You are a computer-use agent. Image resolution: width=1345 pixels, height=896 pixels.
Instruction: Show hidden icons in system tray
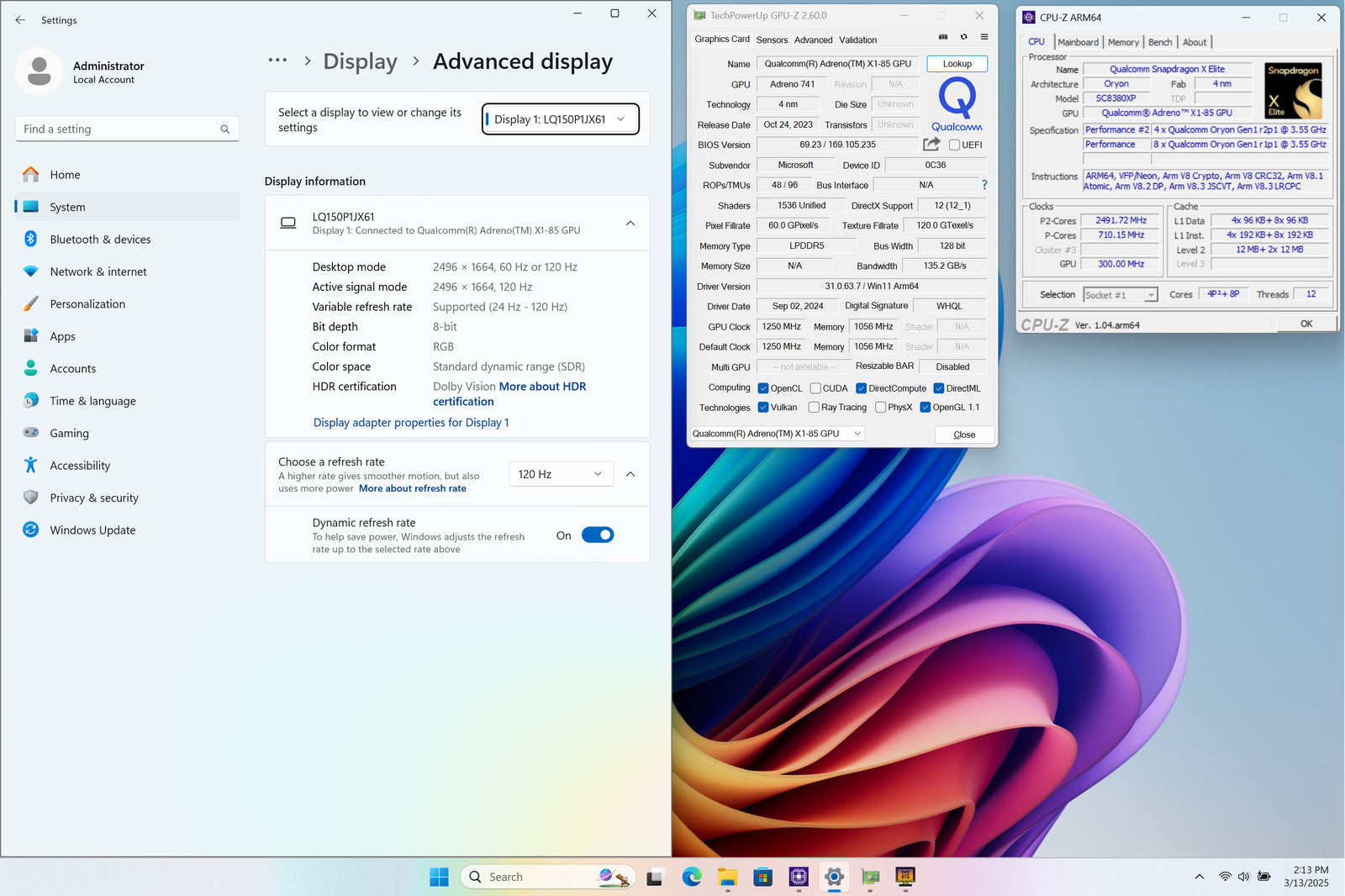point(1199,877)
